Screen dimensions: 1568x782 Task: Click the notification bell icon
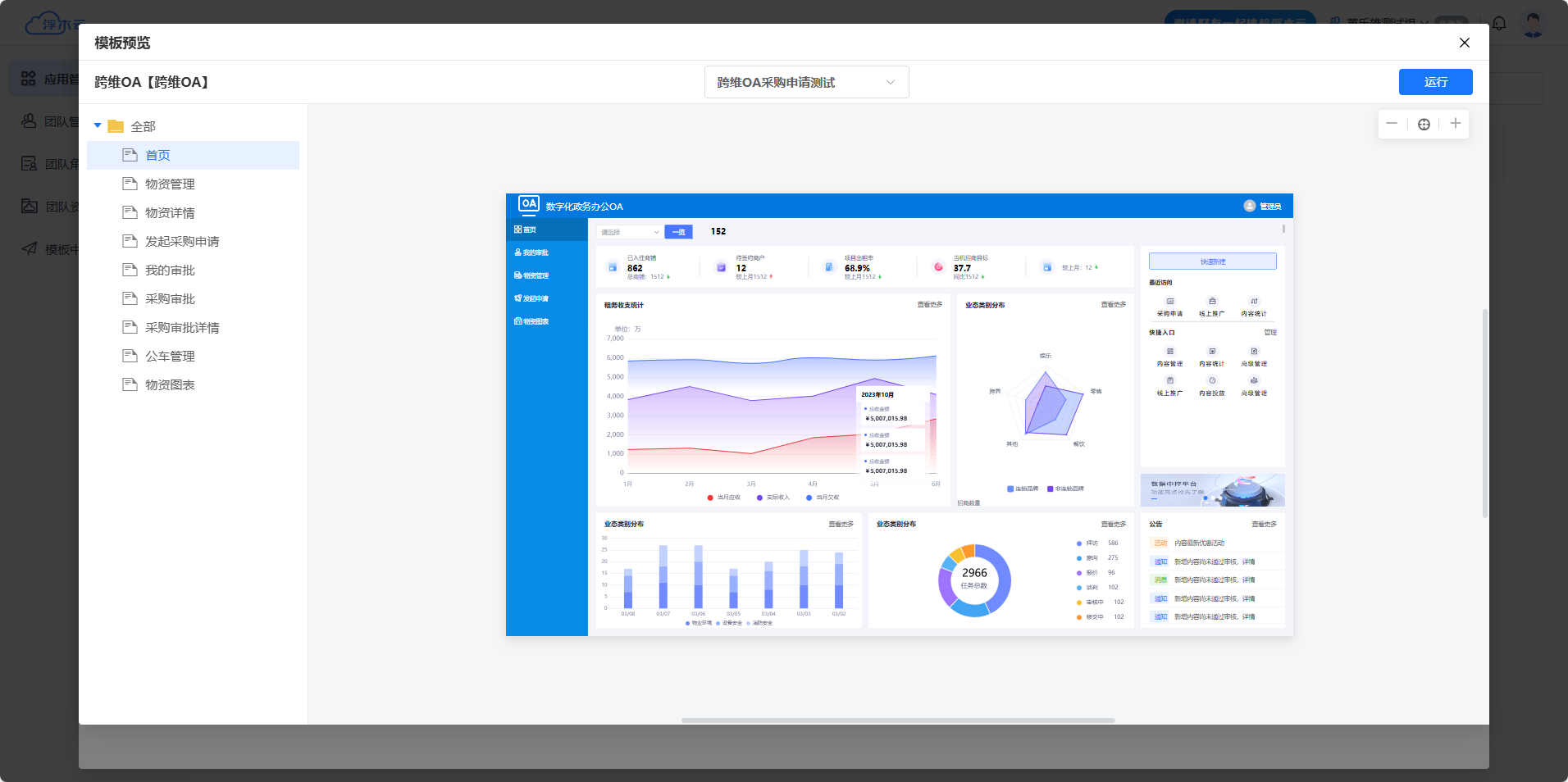(1499, 23)
